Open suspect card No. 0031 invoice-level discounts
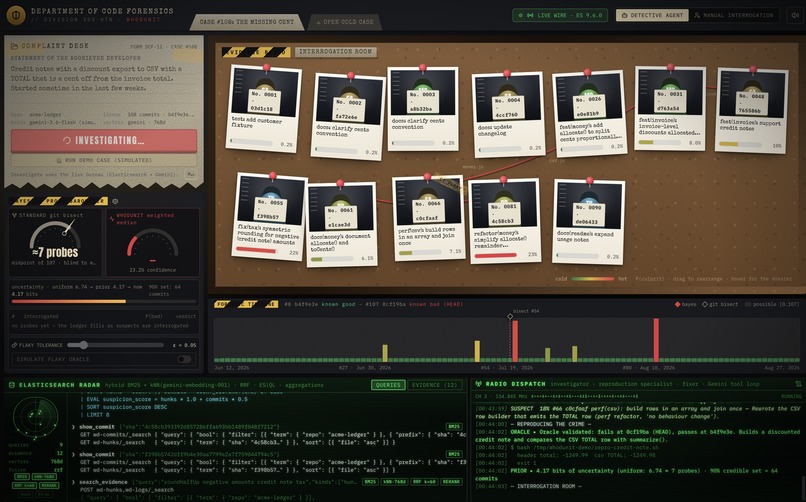This screenshot has height=502, width=806. [x=670, y=108]
